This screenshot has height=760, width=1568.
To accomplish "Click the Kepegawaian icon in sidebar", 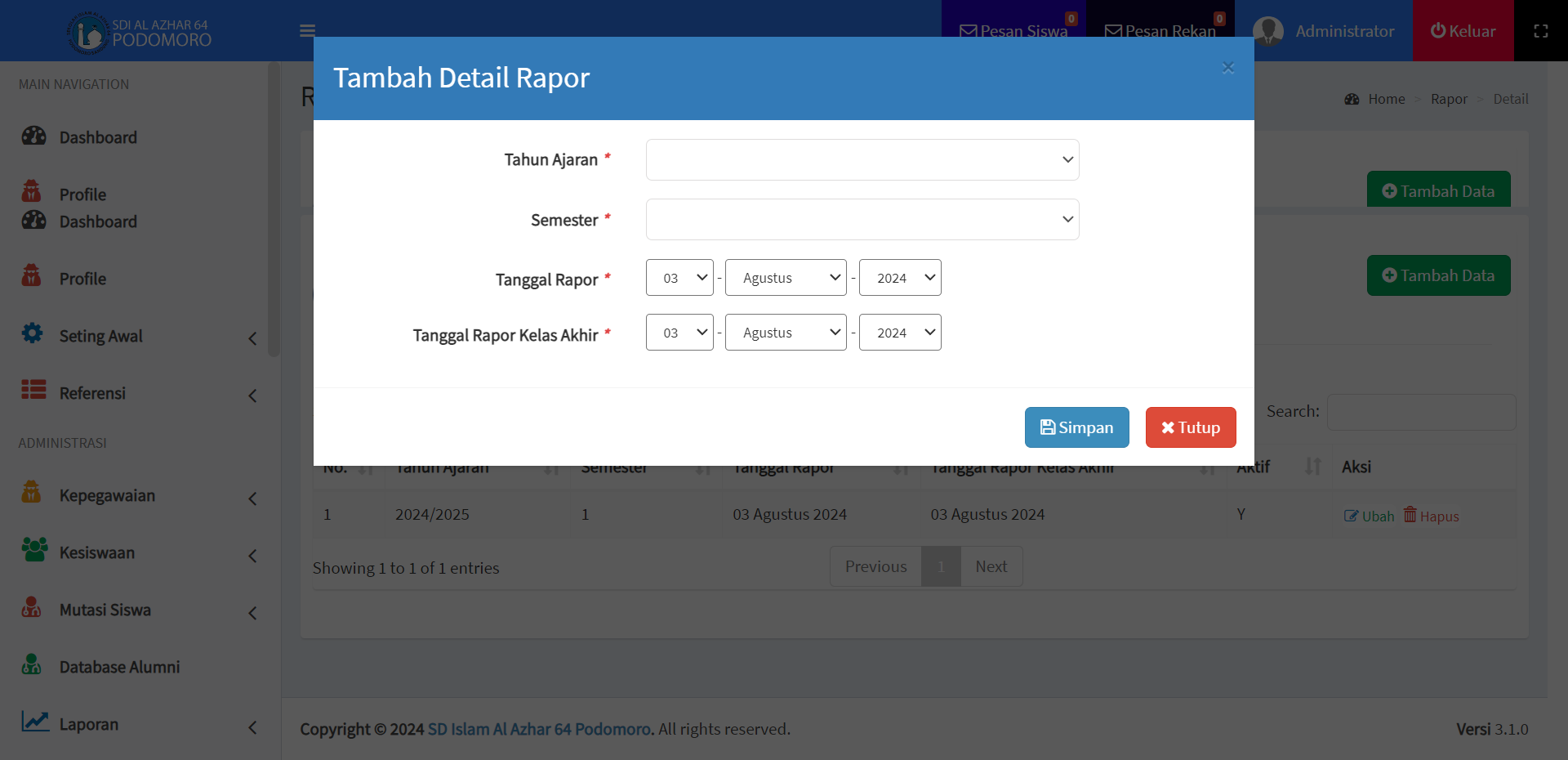I will click(x=31, y=492).
